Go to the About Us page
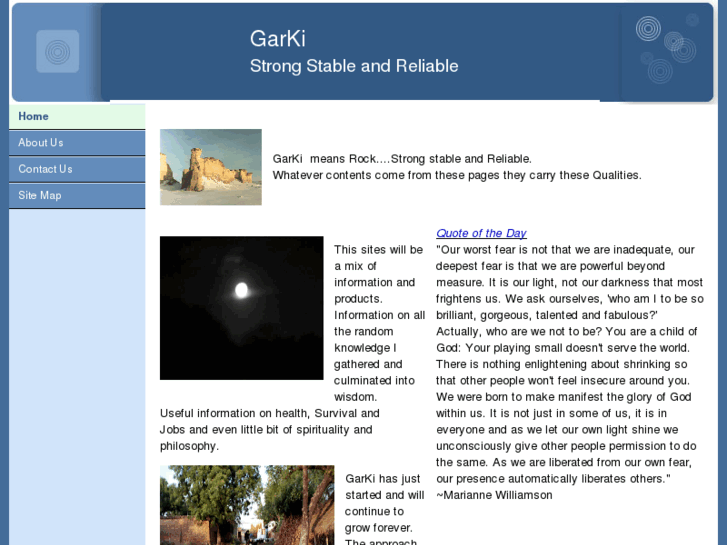The image size is (727, 545). tap(77, 143)
